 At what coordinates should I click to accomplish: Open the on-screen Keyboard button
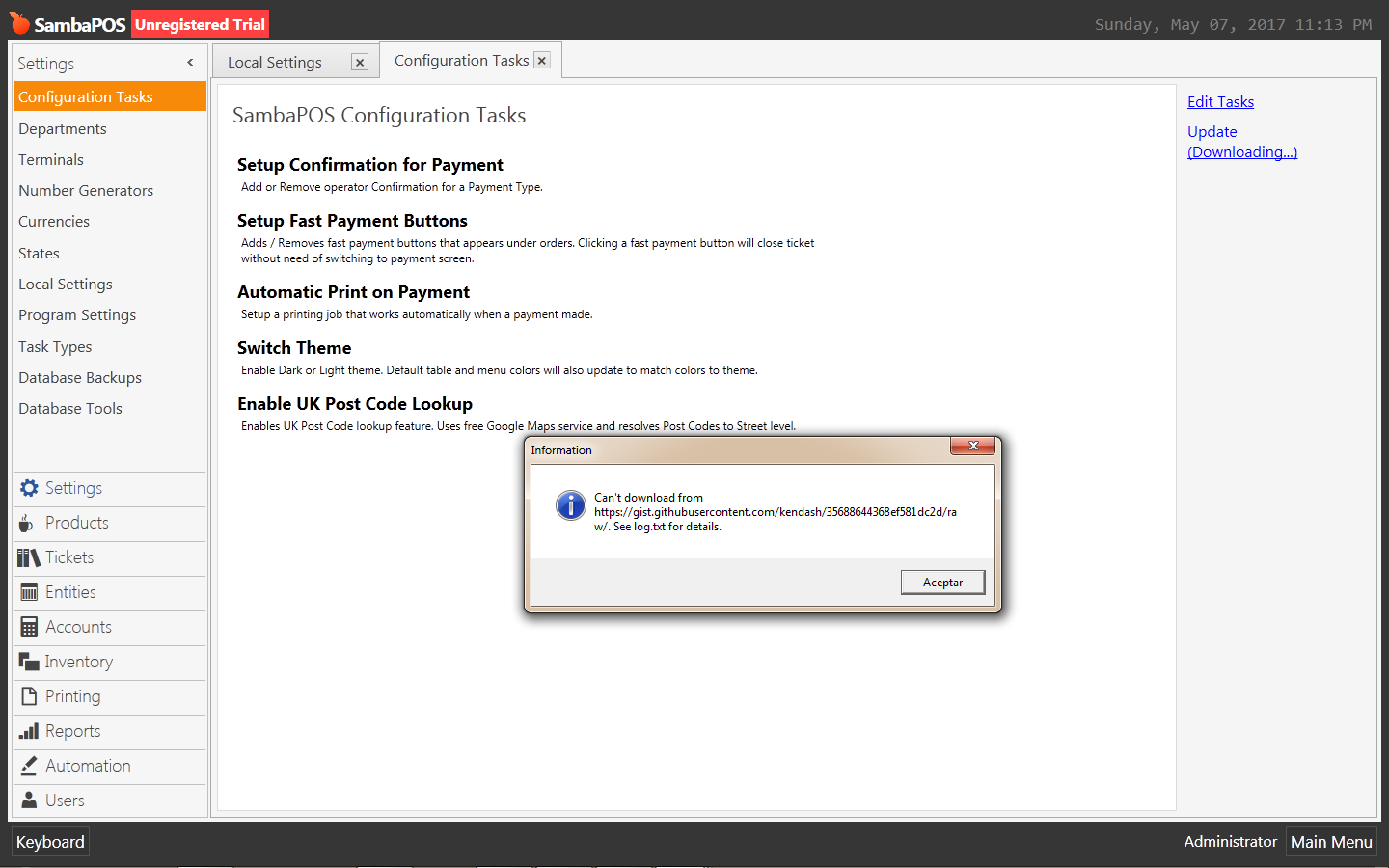click(x=50, y=842)
